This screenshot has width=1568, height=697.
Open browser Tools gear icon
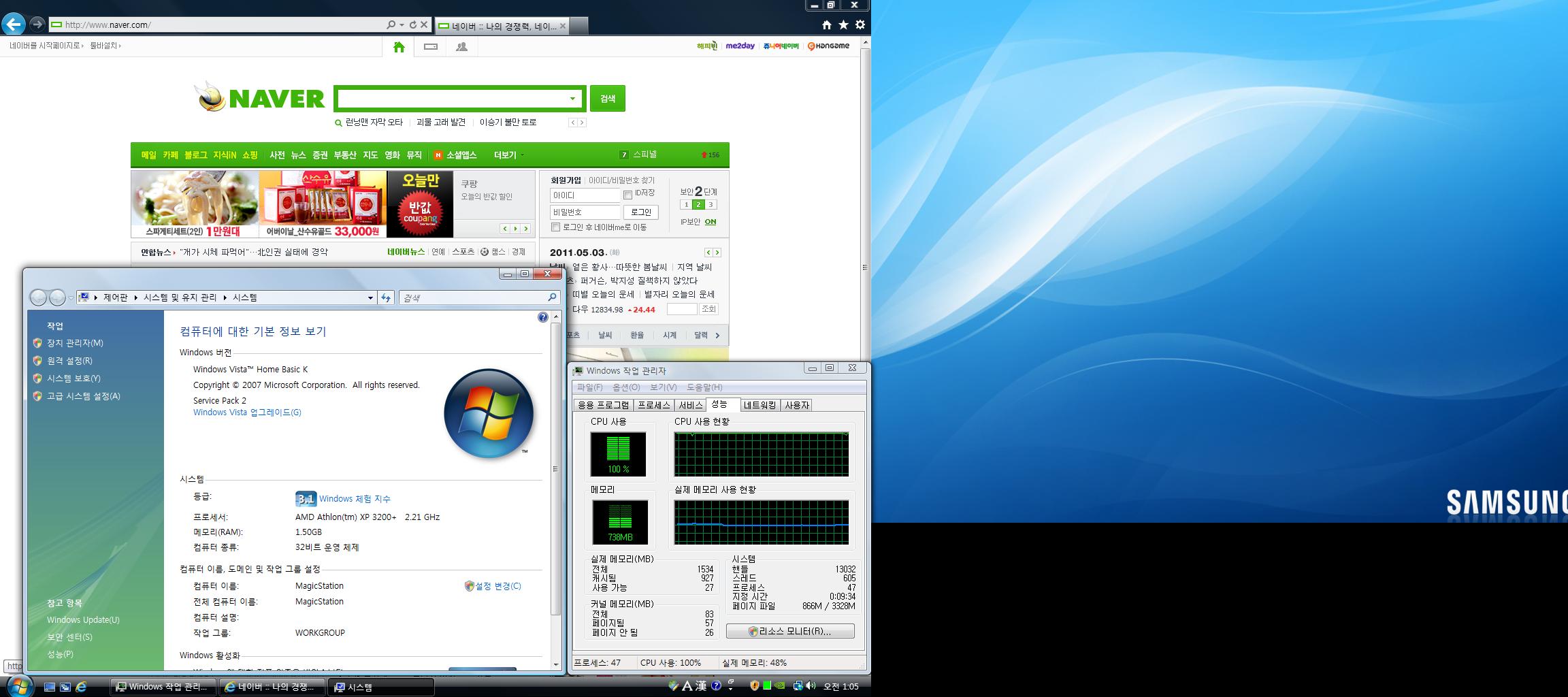[860, 25]
